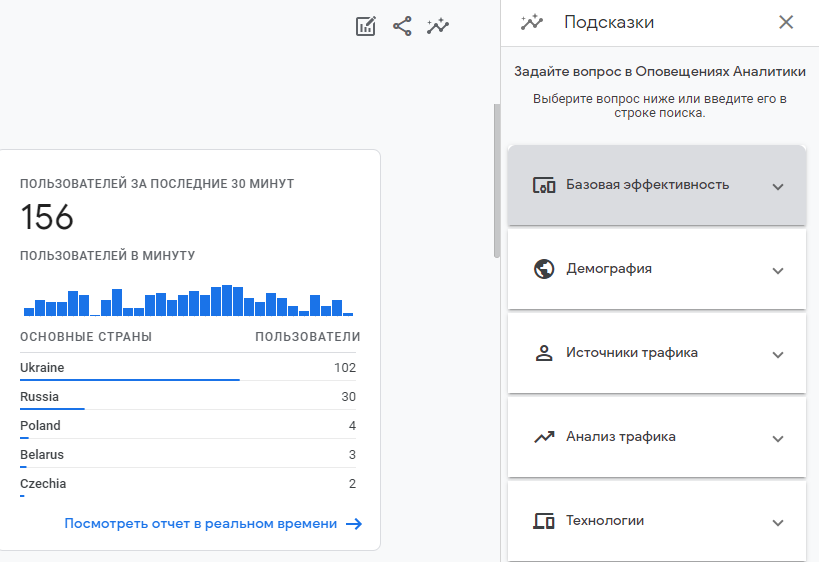
Task: Open the edit comparison report icon
Action: (366, 26)
